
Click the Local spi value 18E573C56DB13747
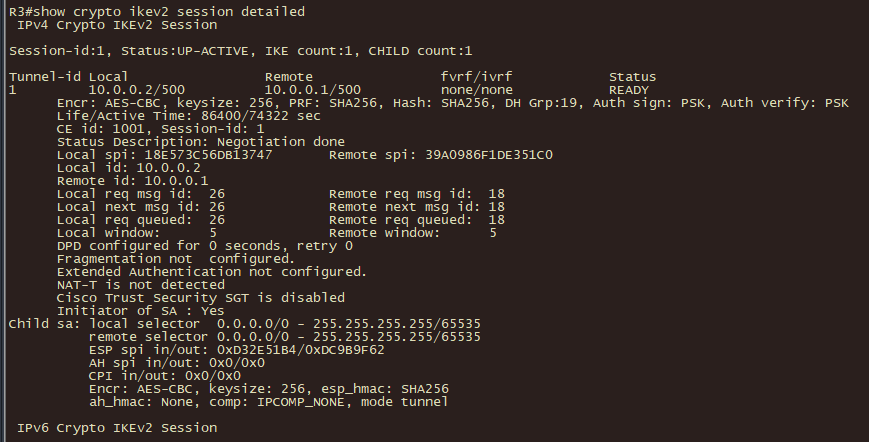pos(208,155)
